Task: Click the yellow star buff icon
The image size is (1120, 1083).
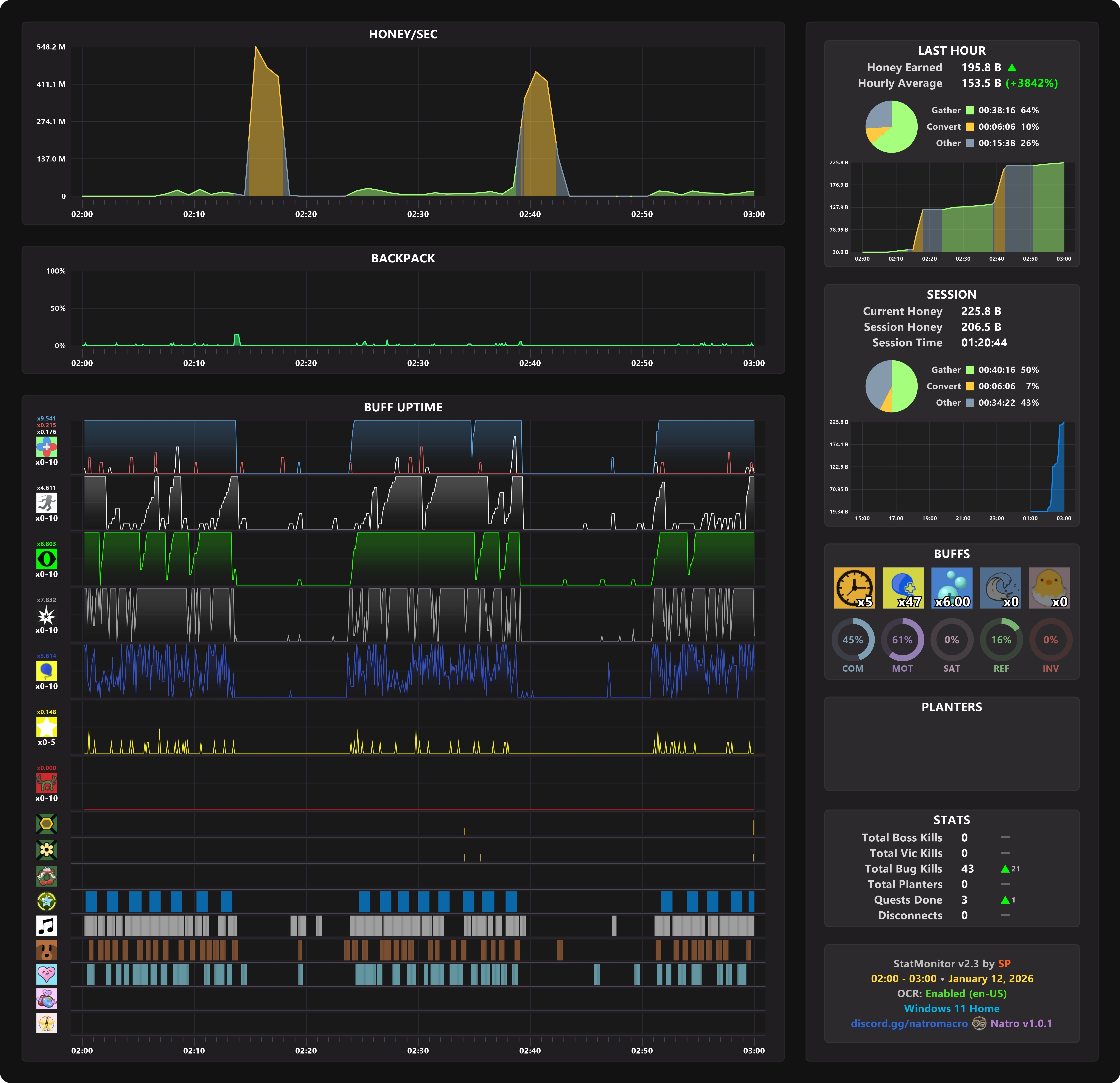Action: pos(46,727)
